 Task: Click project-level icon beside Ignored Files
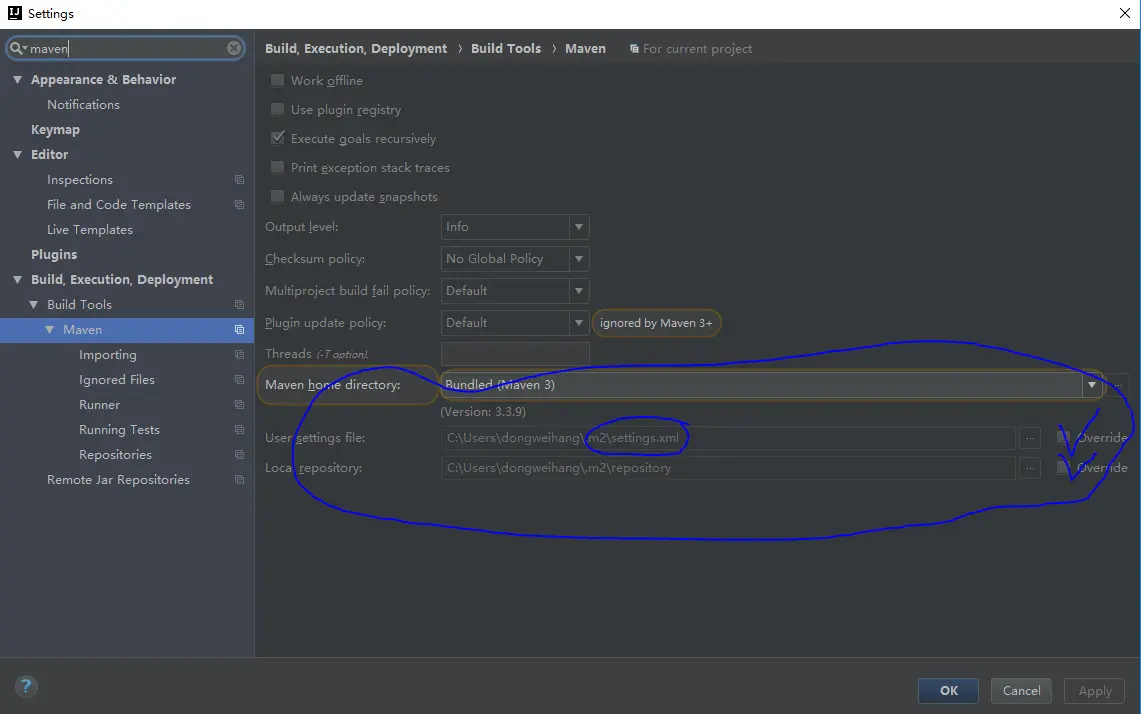[x=239, y=379]
